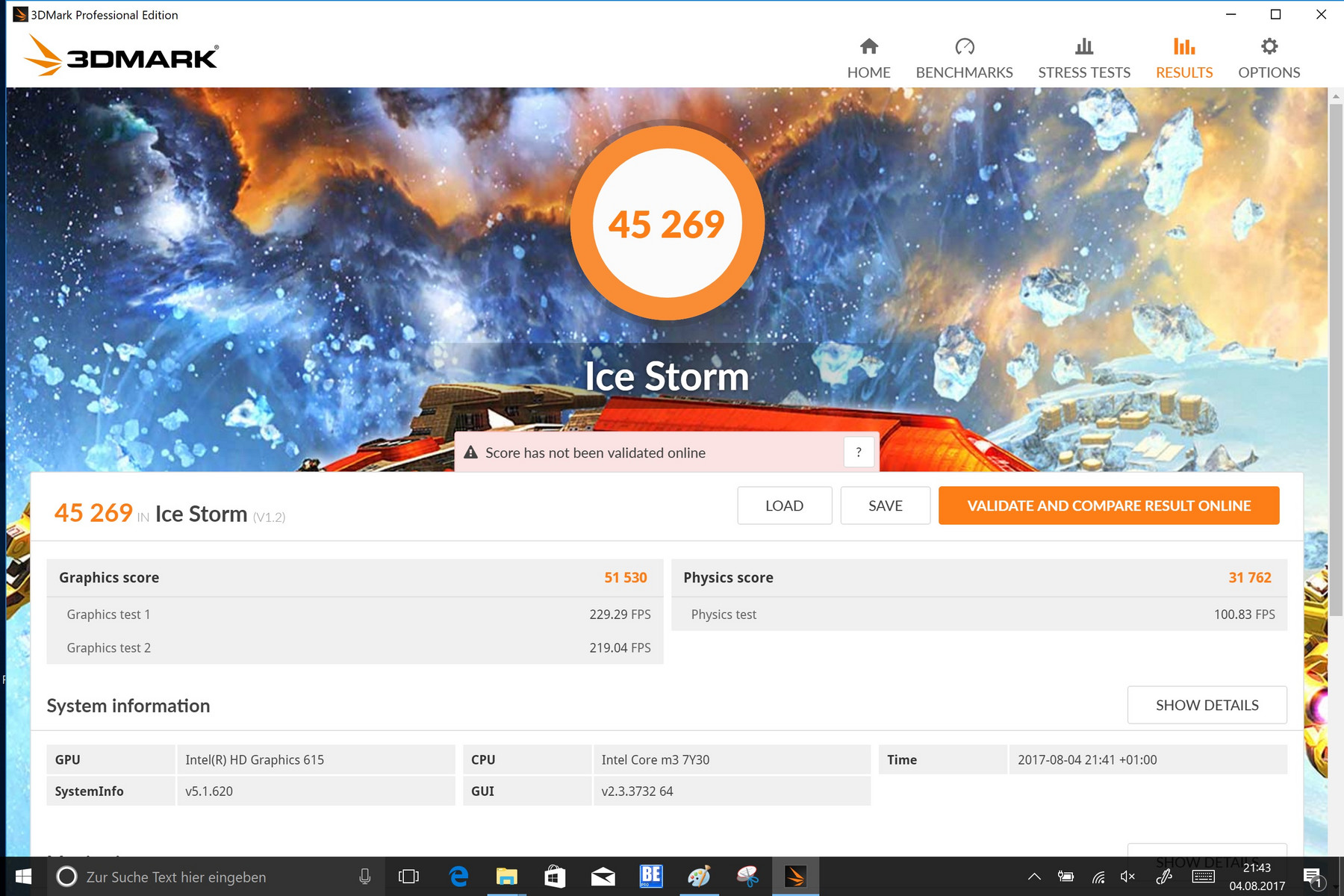This screenshot has height=896, width=1344.
Task: Open the Snipping Tool on the taskbar
Action: point(747,877)
